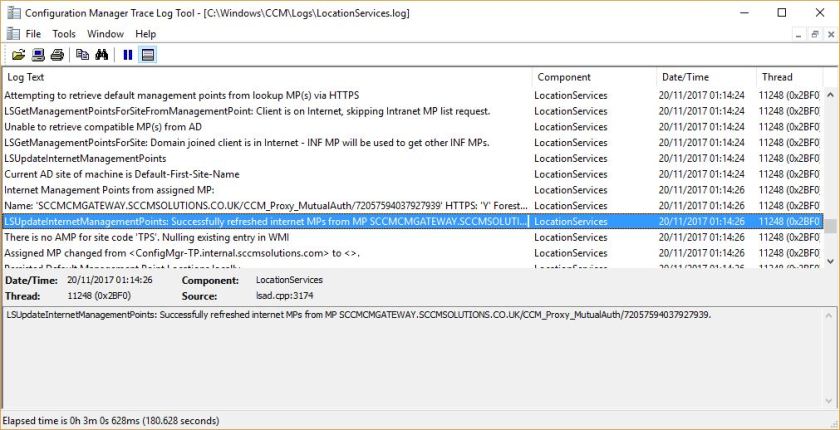
Task: Click the Open log file icon
Action: [18, 55]
